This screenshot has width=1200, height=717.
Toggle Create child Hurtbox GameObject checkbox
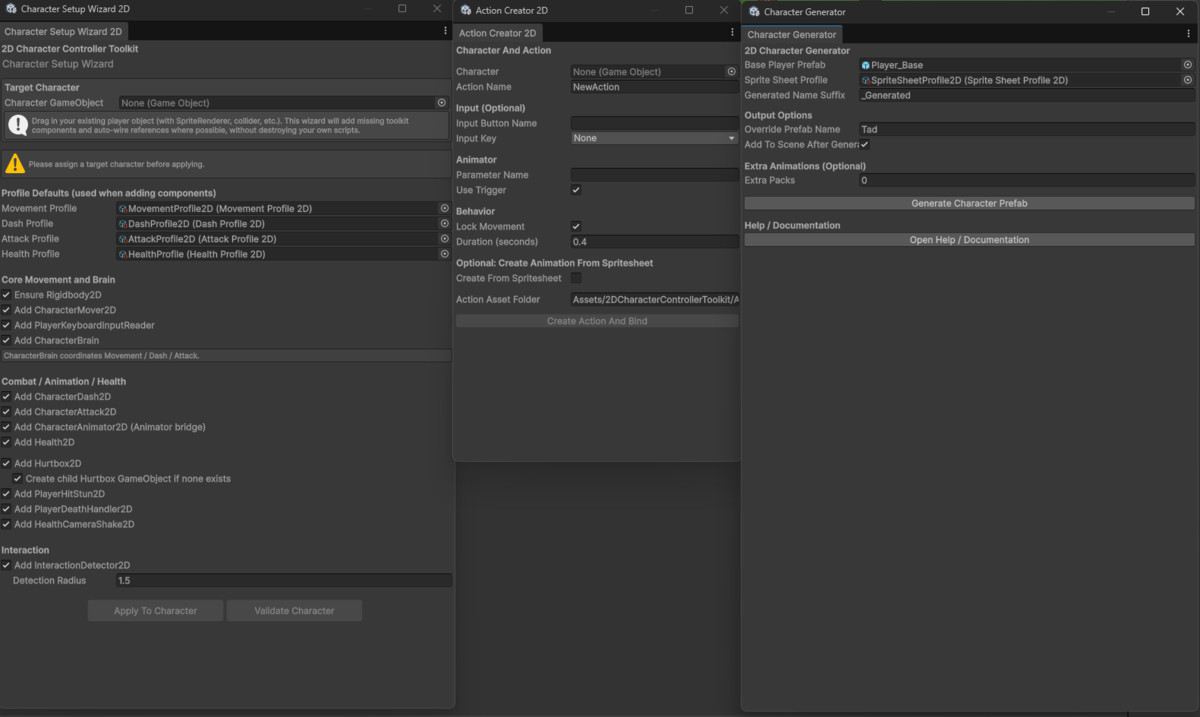18,478
